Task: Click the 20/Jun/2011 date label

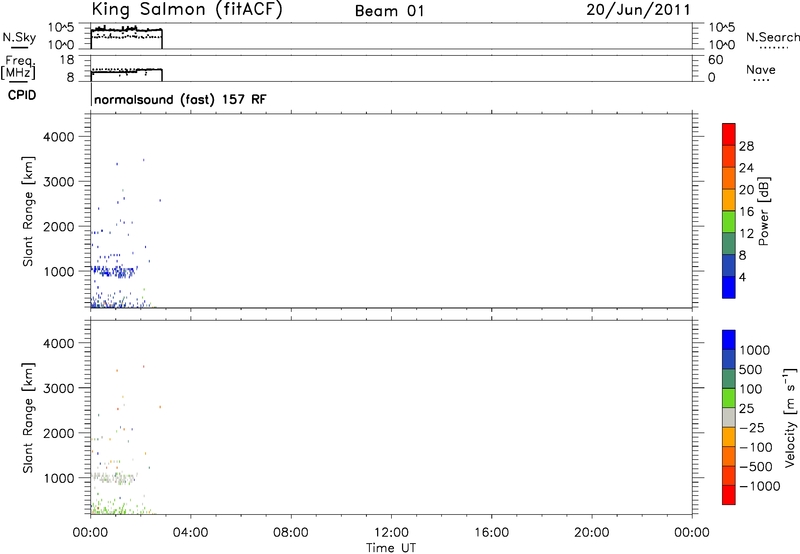Action: pos(638,10)
